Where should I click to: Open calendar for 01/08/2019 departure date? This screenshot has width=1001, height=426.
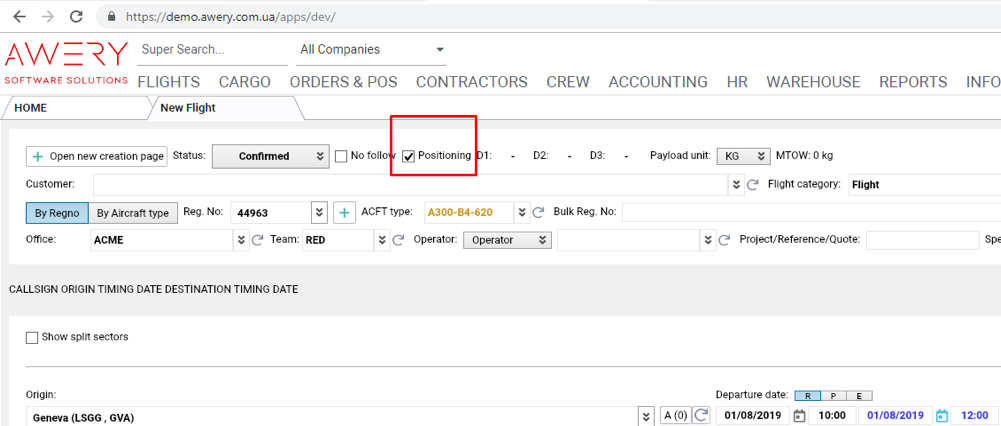798,416
